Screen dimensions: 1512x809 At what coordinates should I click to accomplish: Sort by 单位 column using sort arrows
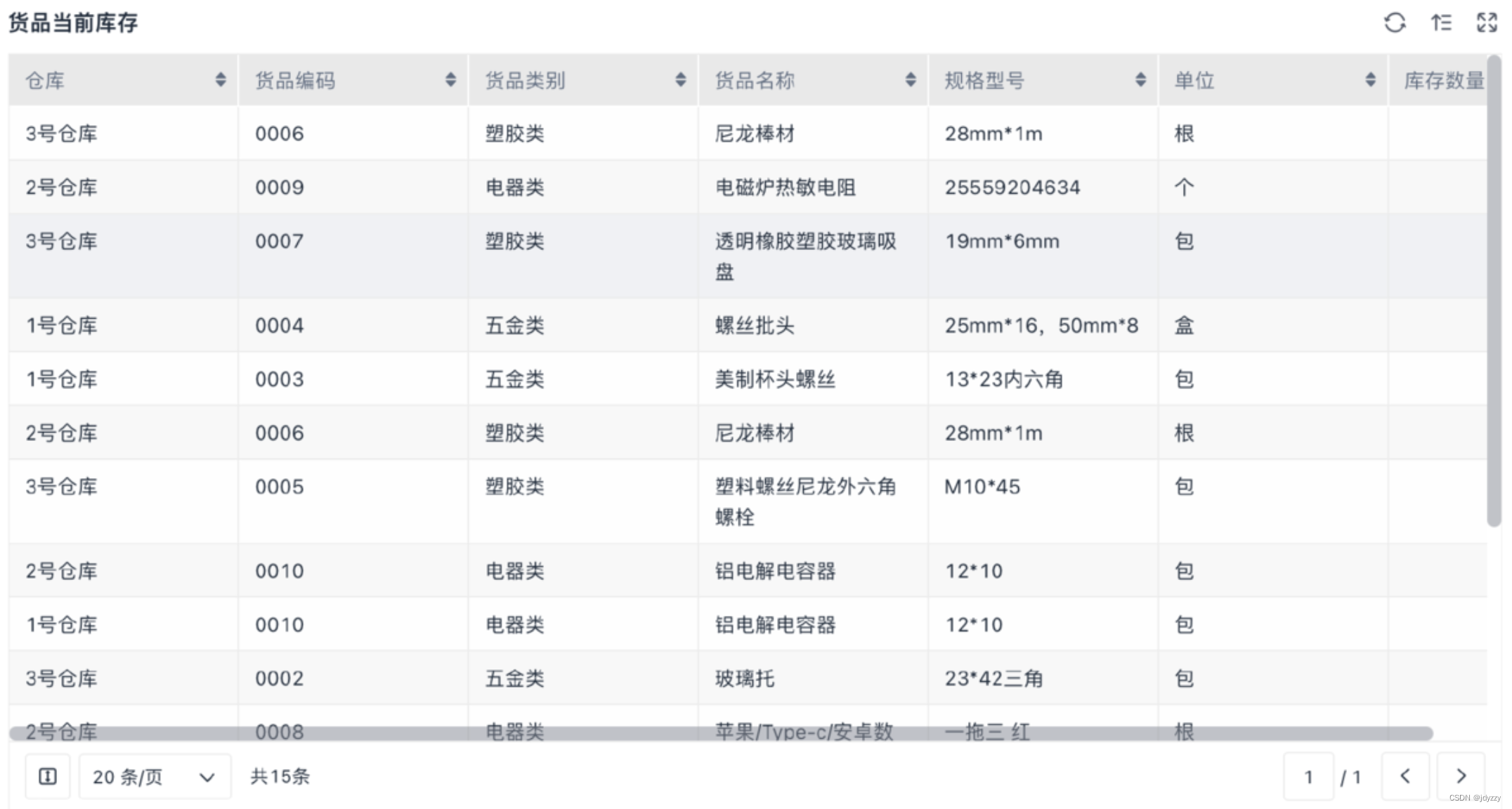[x=1370, y=80]
